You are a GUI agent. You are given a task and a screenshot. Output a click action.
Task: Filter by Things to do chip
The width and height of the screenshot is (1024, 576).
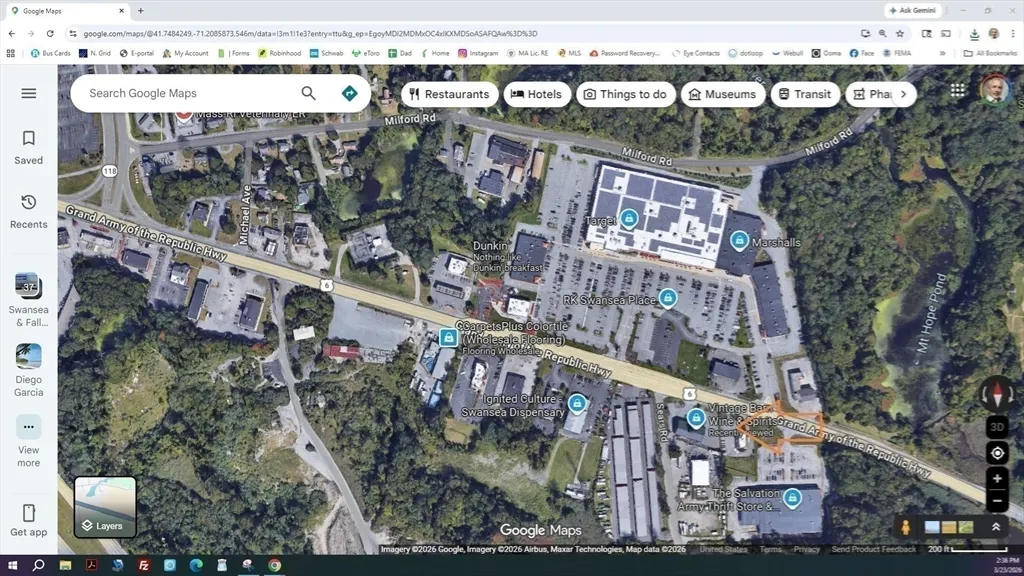click(625, 94)
